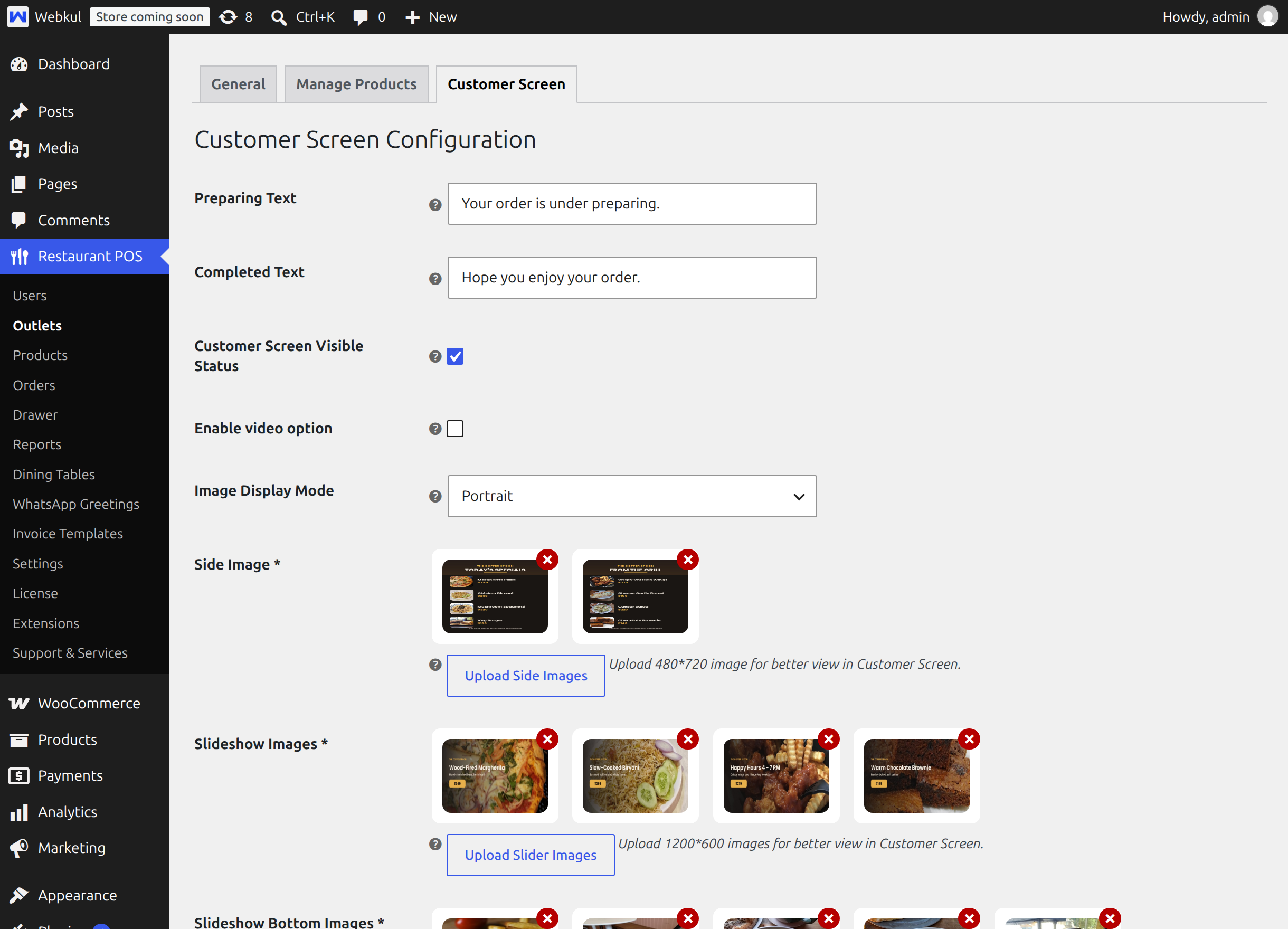Click help icon beside Completed Text
This screenshot has width=1288, height=929.
coord(435,278)
